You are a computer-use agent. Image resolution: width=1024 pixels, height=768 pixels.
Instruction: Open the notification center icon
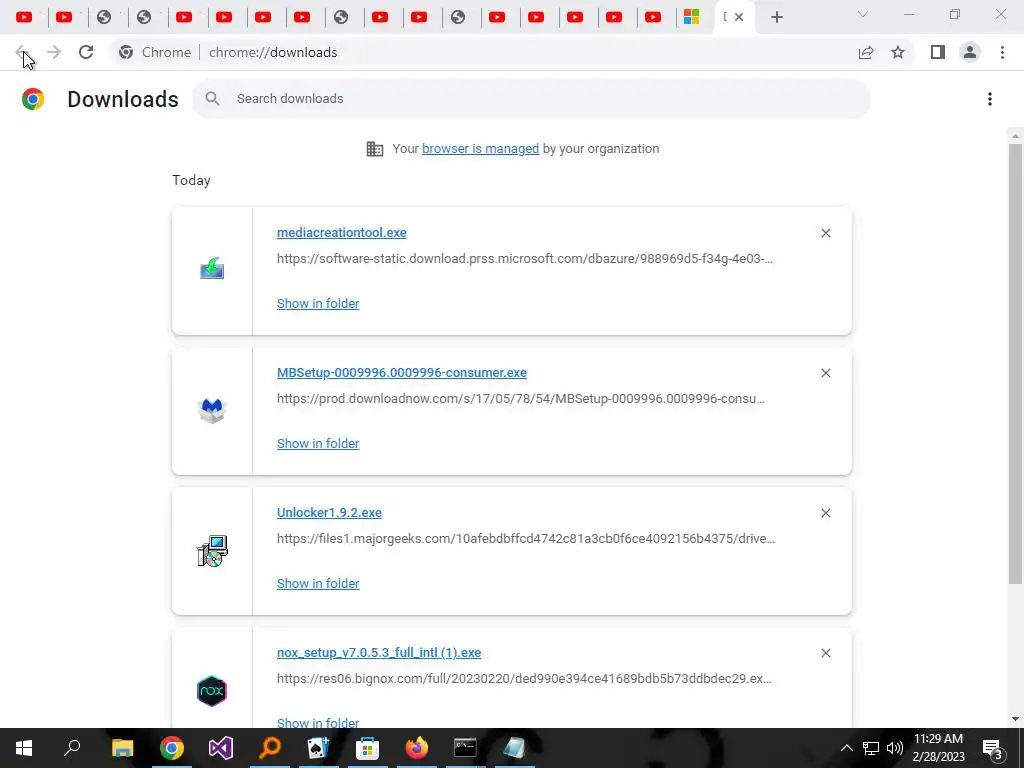[992, 748]
